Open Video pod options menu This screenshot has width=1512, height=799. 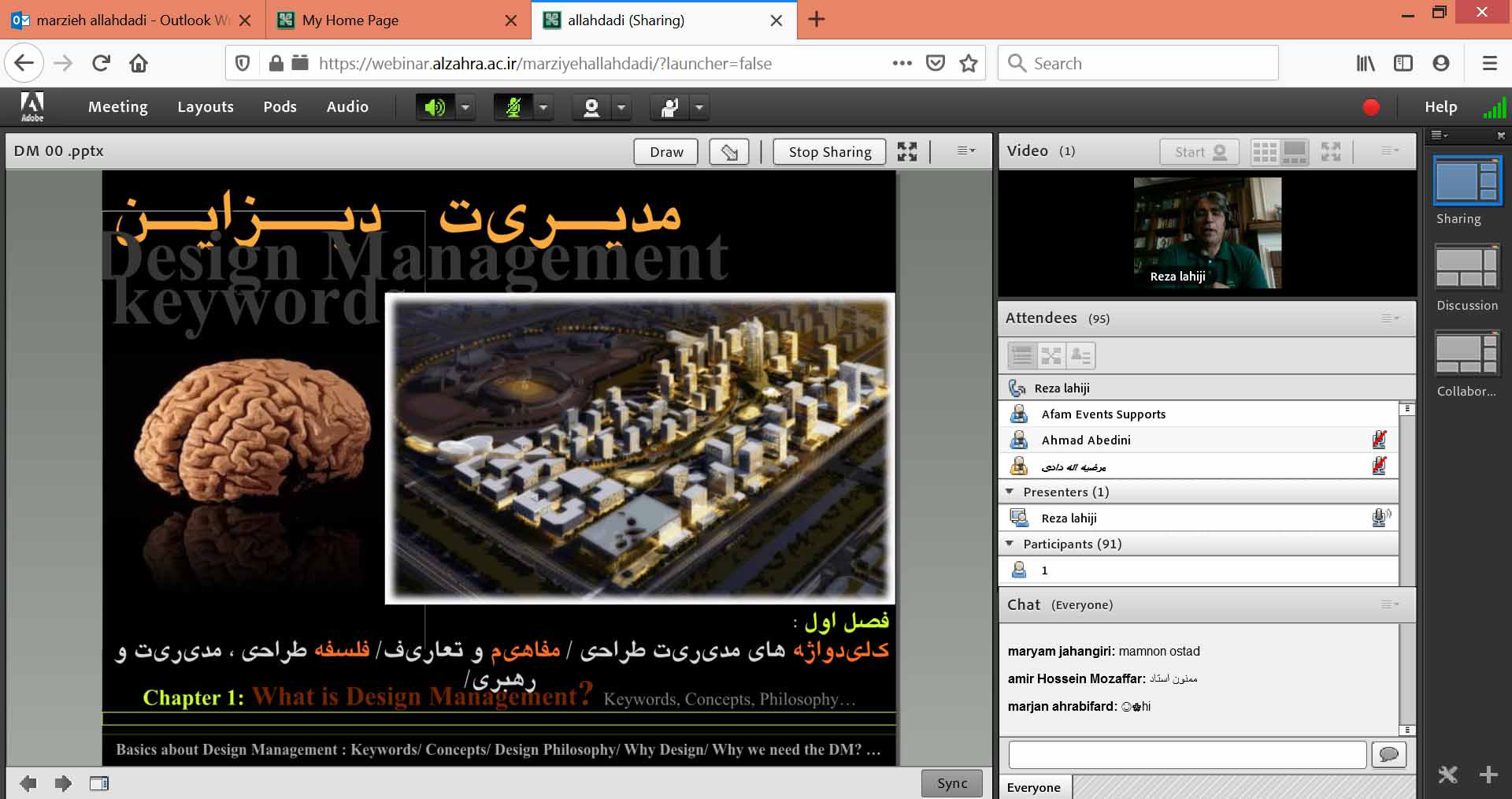tap(1390, 151)
